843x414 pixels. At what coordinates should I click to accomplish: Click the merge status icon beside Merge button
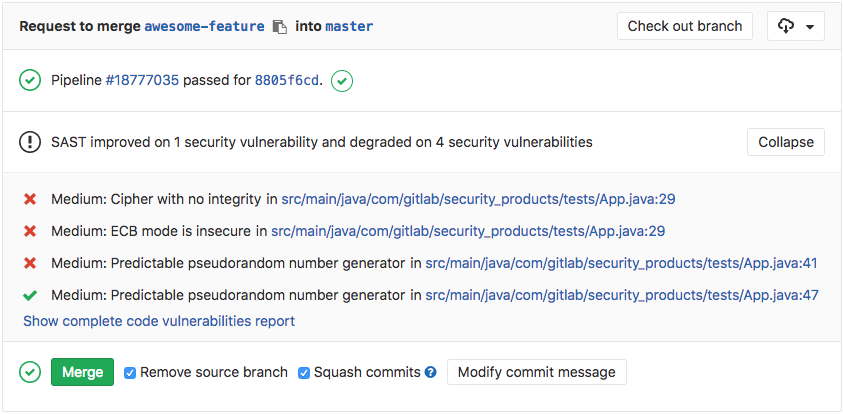tap(30, 372)
